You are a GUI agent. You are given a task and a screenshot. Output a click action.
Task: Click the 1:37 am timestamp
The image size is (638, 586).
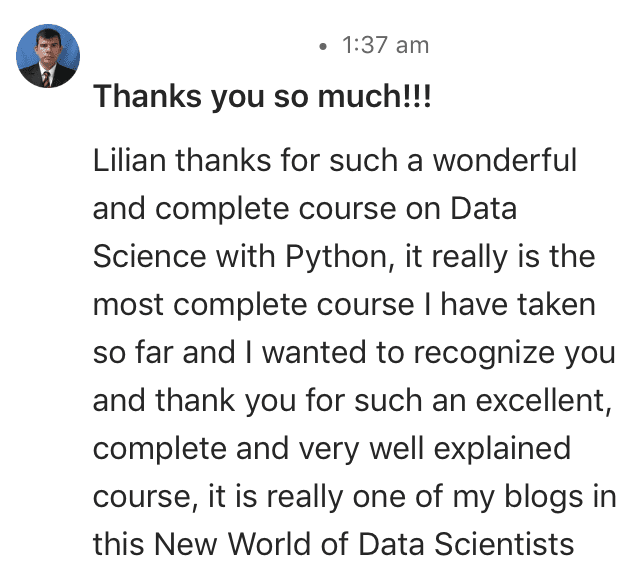pyautogui.click(x=385, y=45)
